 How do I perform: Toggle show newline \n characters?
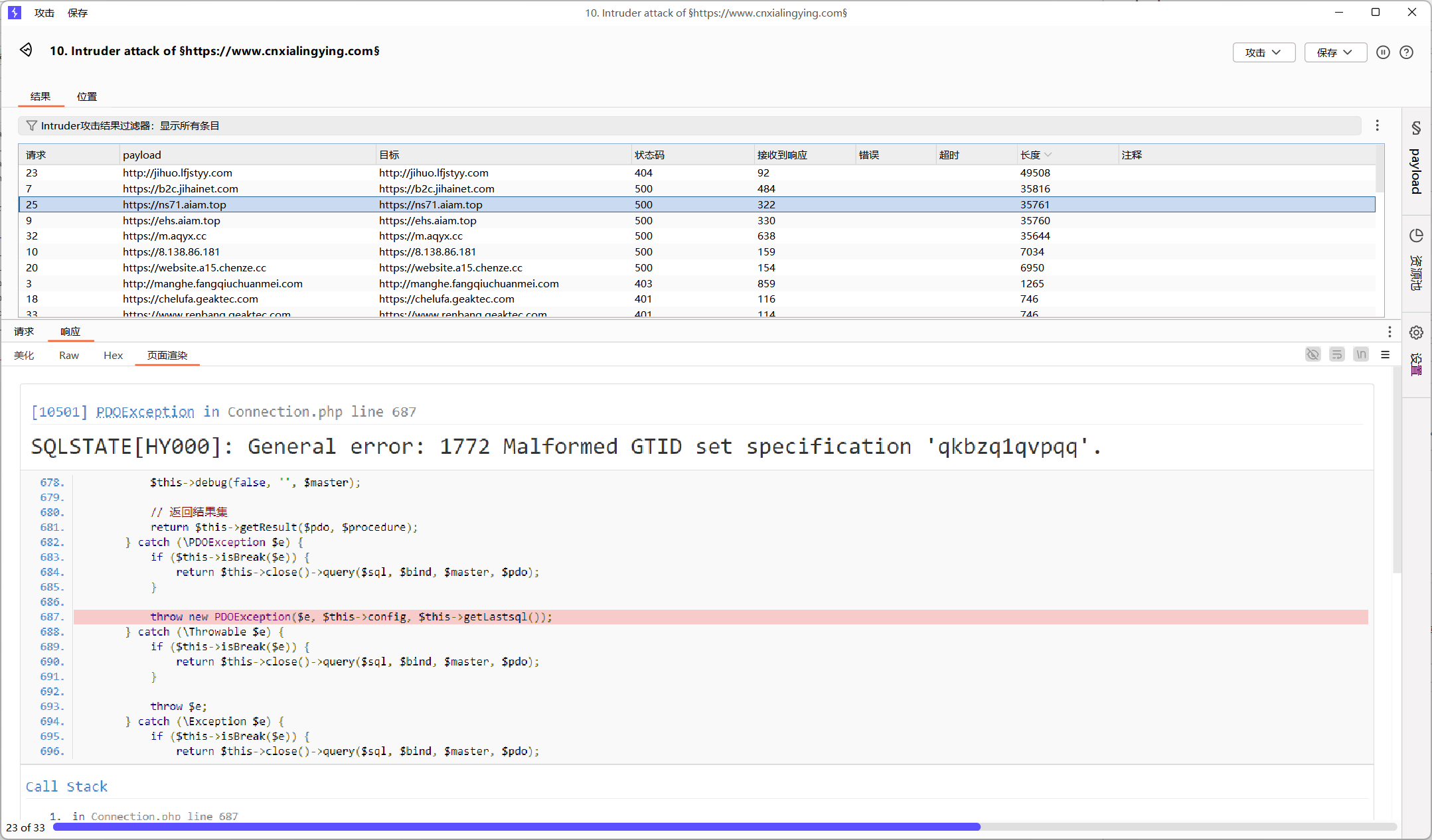click(1361, 355)
